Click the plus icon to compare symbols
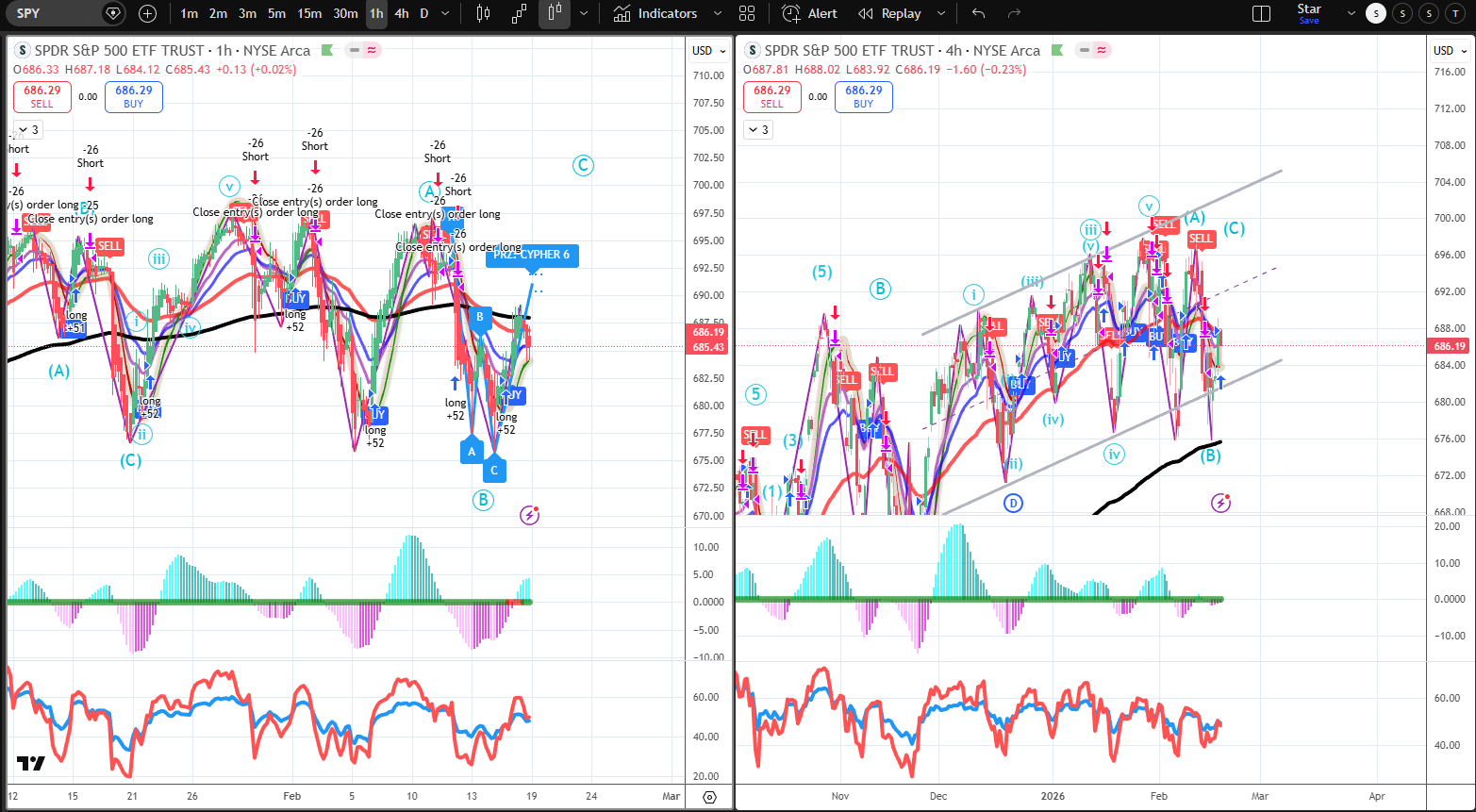This screenshot has height=812, width=1476. (x=147, y=13)
